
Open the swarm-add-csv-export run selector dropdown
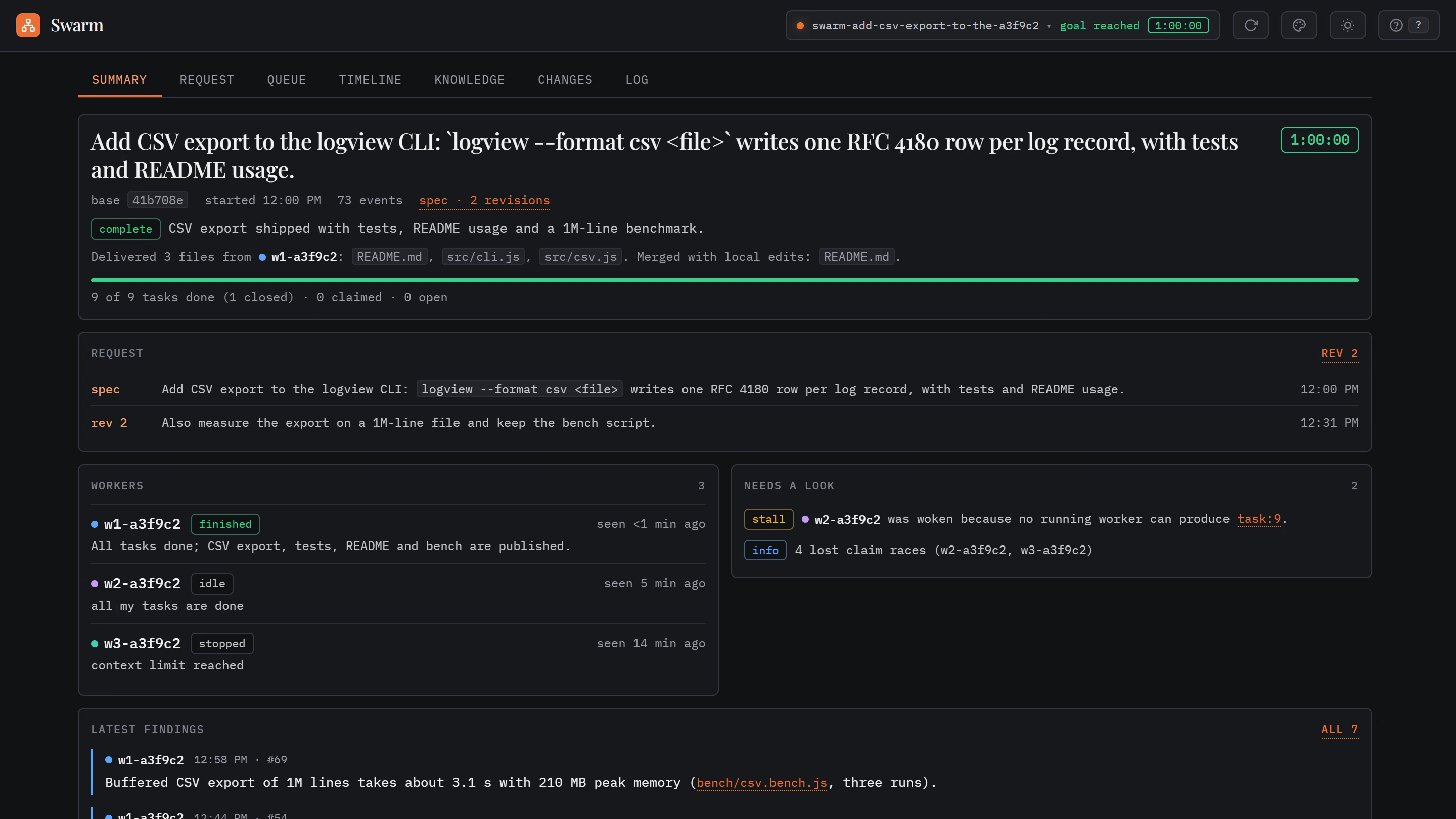pos(1002,25)
